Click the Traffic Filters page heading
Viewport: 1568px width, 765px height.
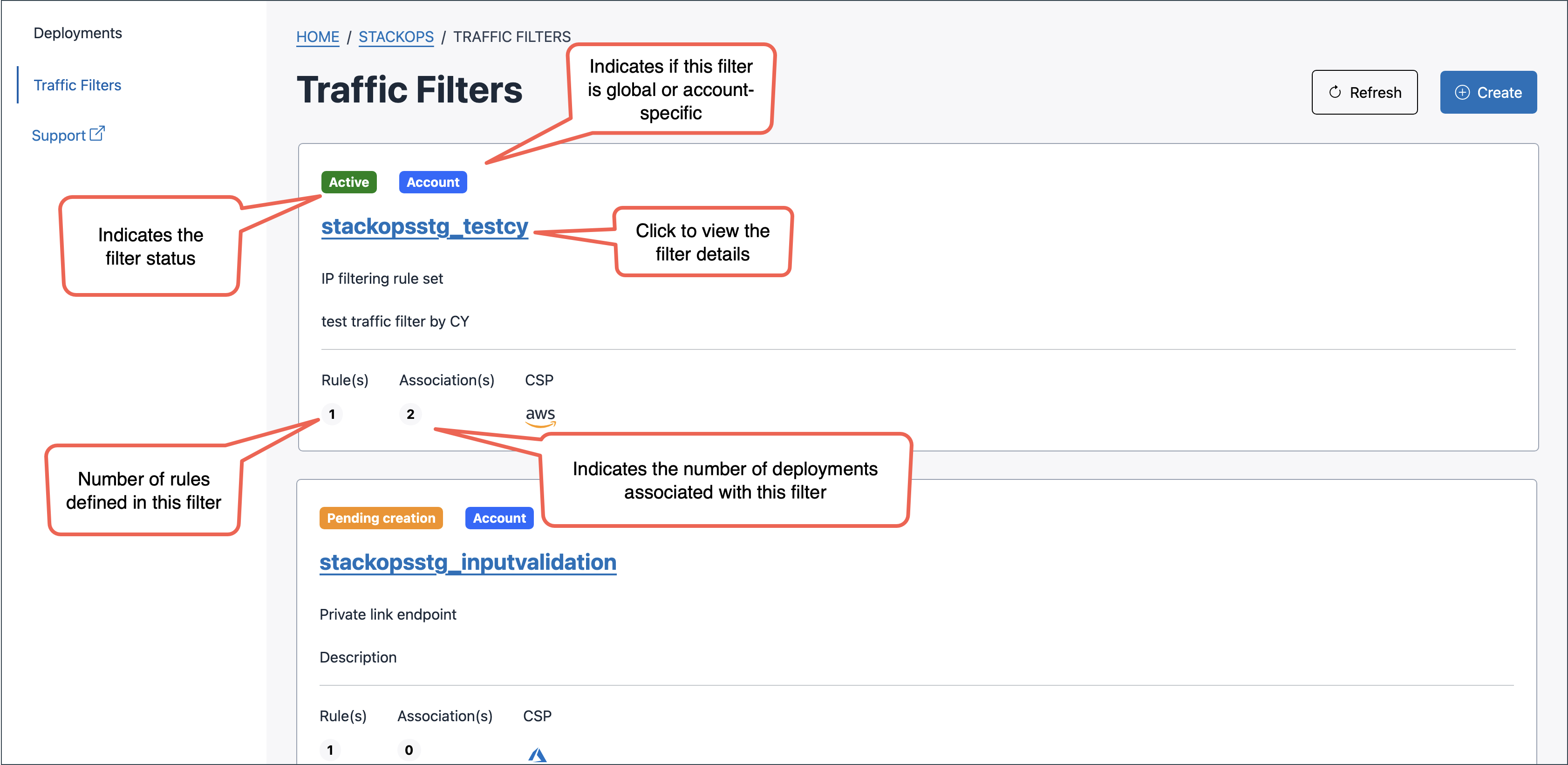(409, 90)
